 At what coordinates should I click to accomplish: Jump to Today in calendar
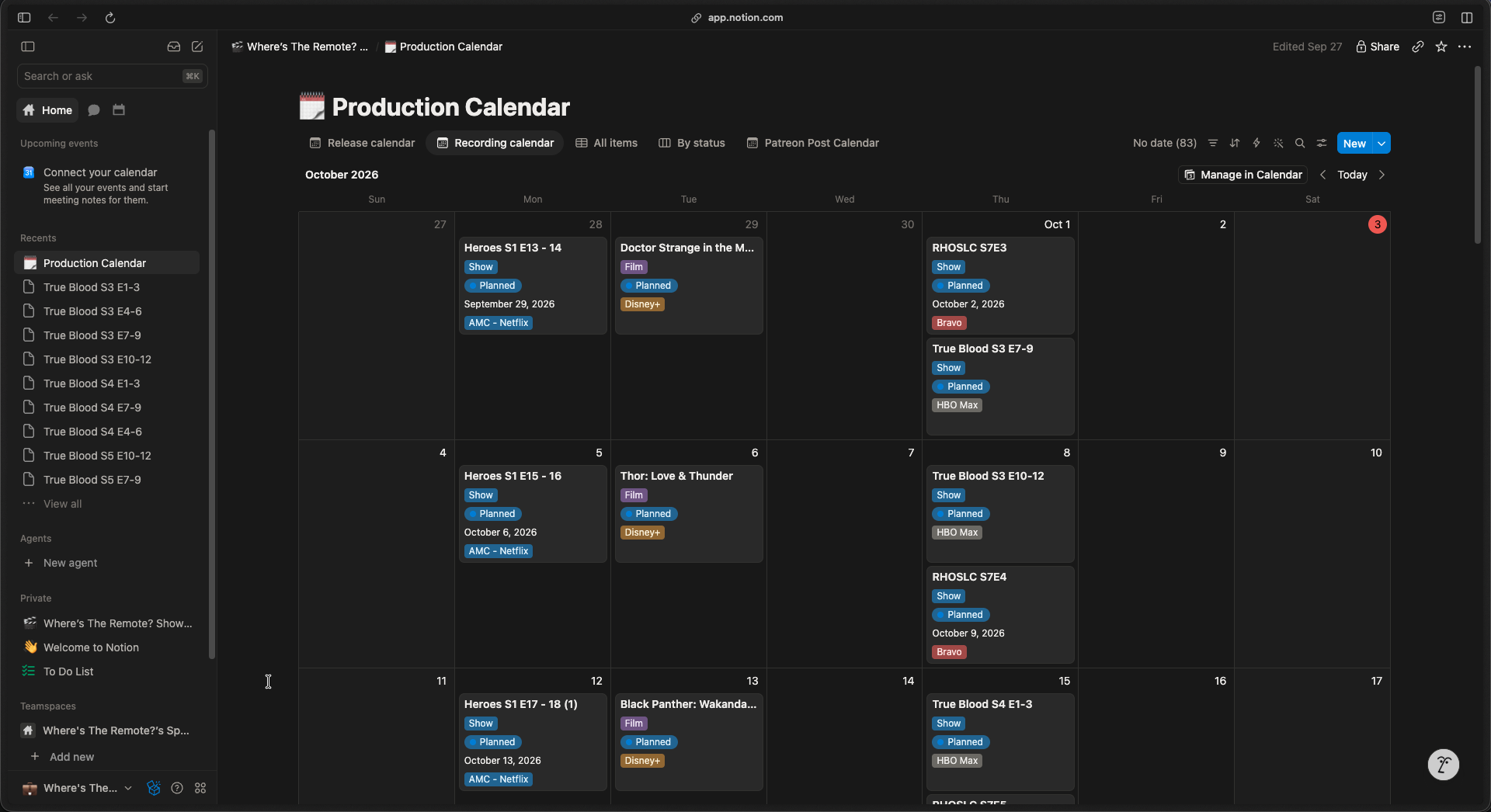coord(1352,175)
